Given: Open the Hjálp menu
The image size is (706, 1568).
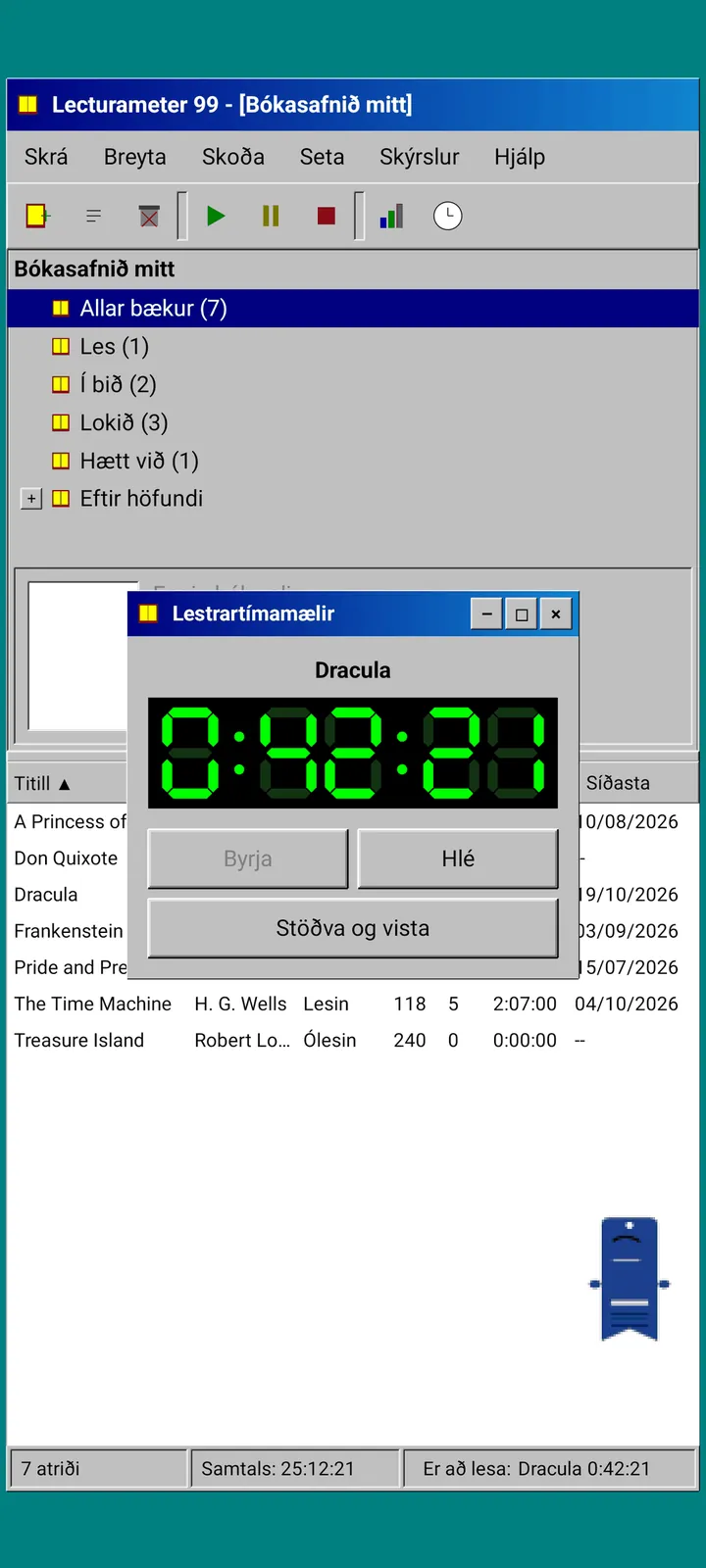Looking at the screenshot, I should pos(520,157).
